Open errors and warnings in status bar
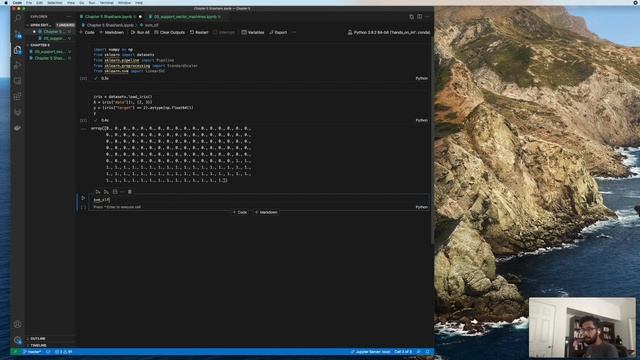 point(63,352)
